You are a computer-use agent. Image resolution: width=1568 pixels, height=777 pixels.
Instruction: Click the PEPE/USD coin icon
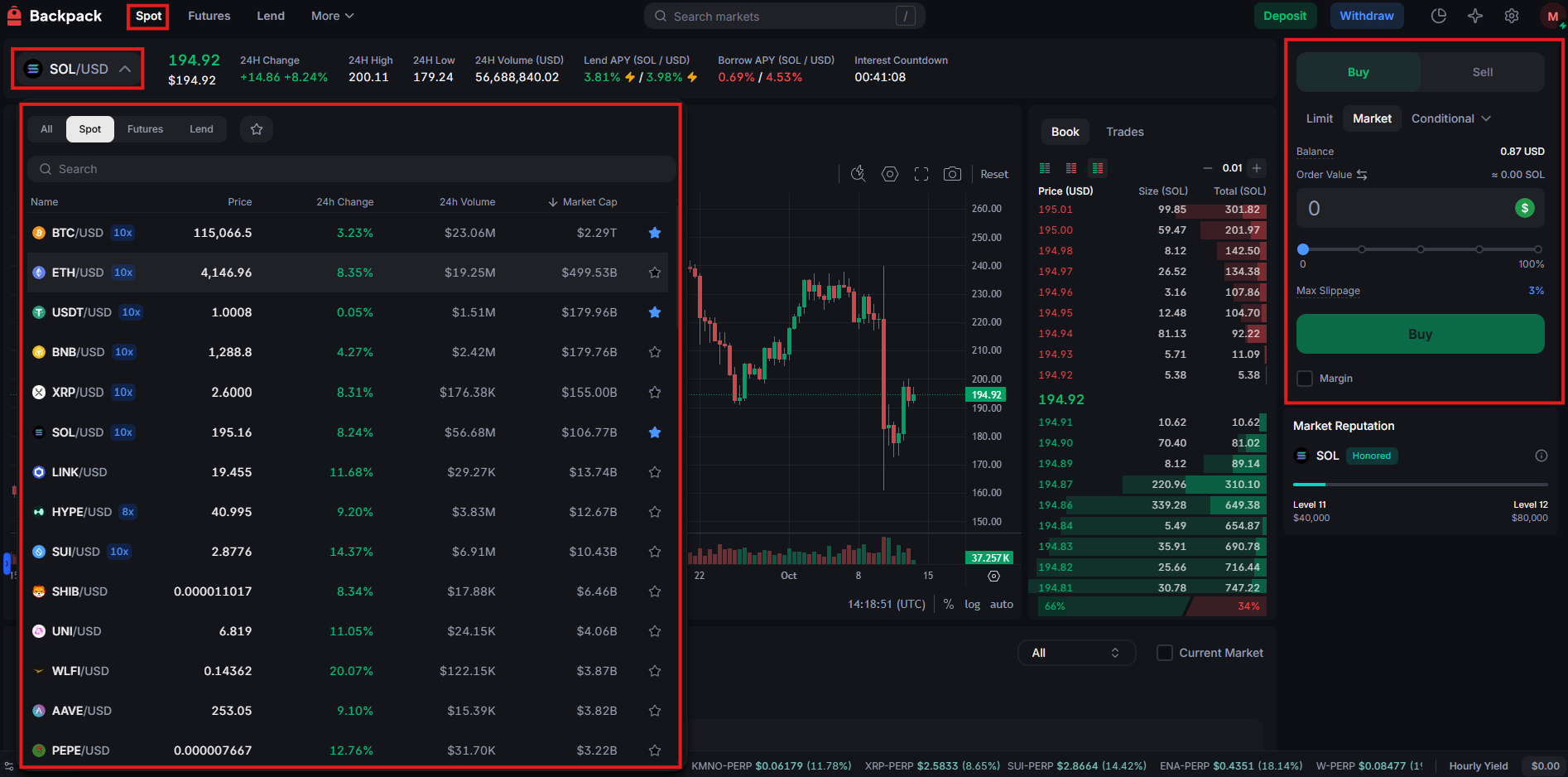click(x=39, y=750)
